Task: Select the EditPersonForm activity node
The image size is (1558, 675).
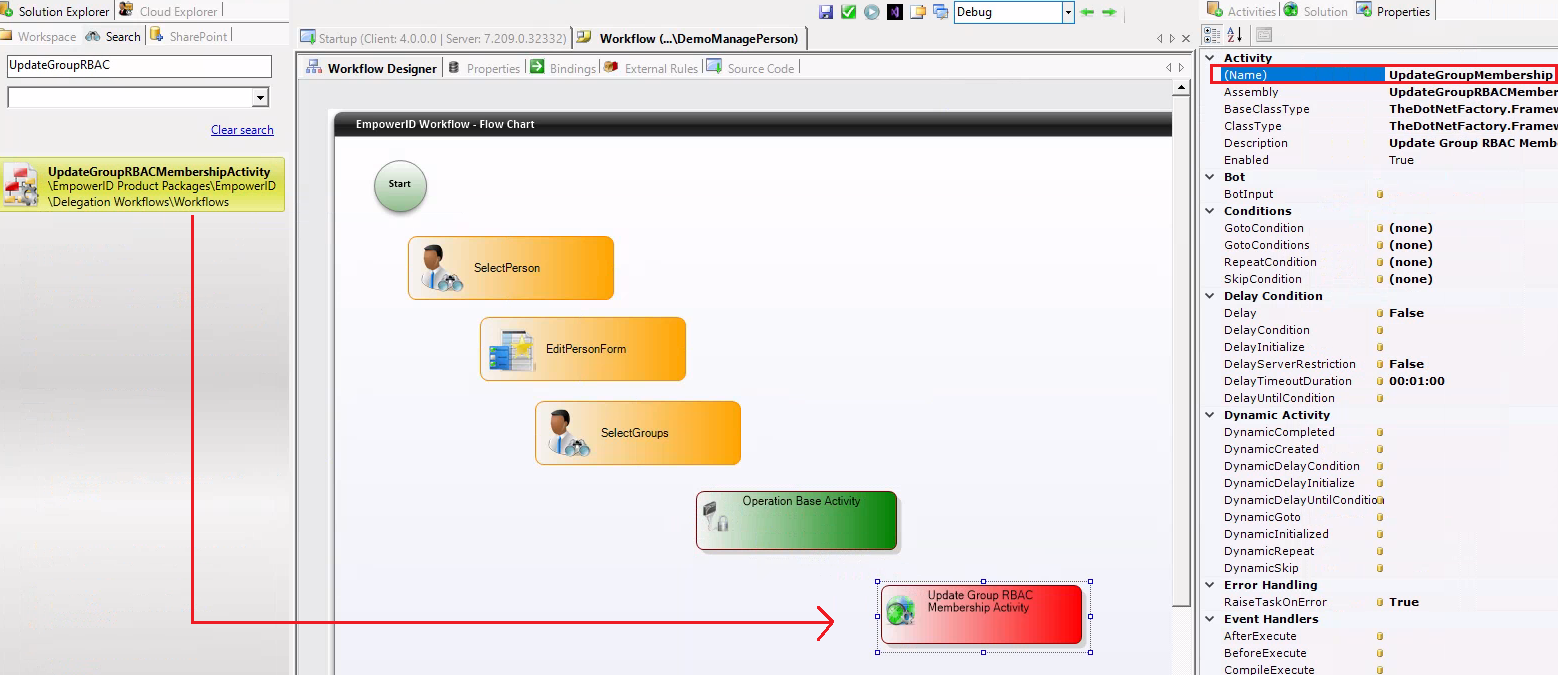Action: click(583, 349)
